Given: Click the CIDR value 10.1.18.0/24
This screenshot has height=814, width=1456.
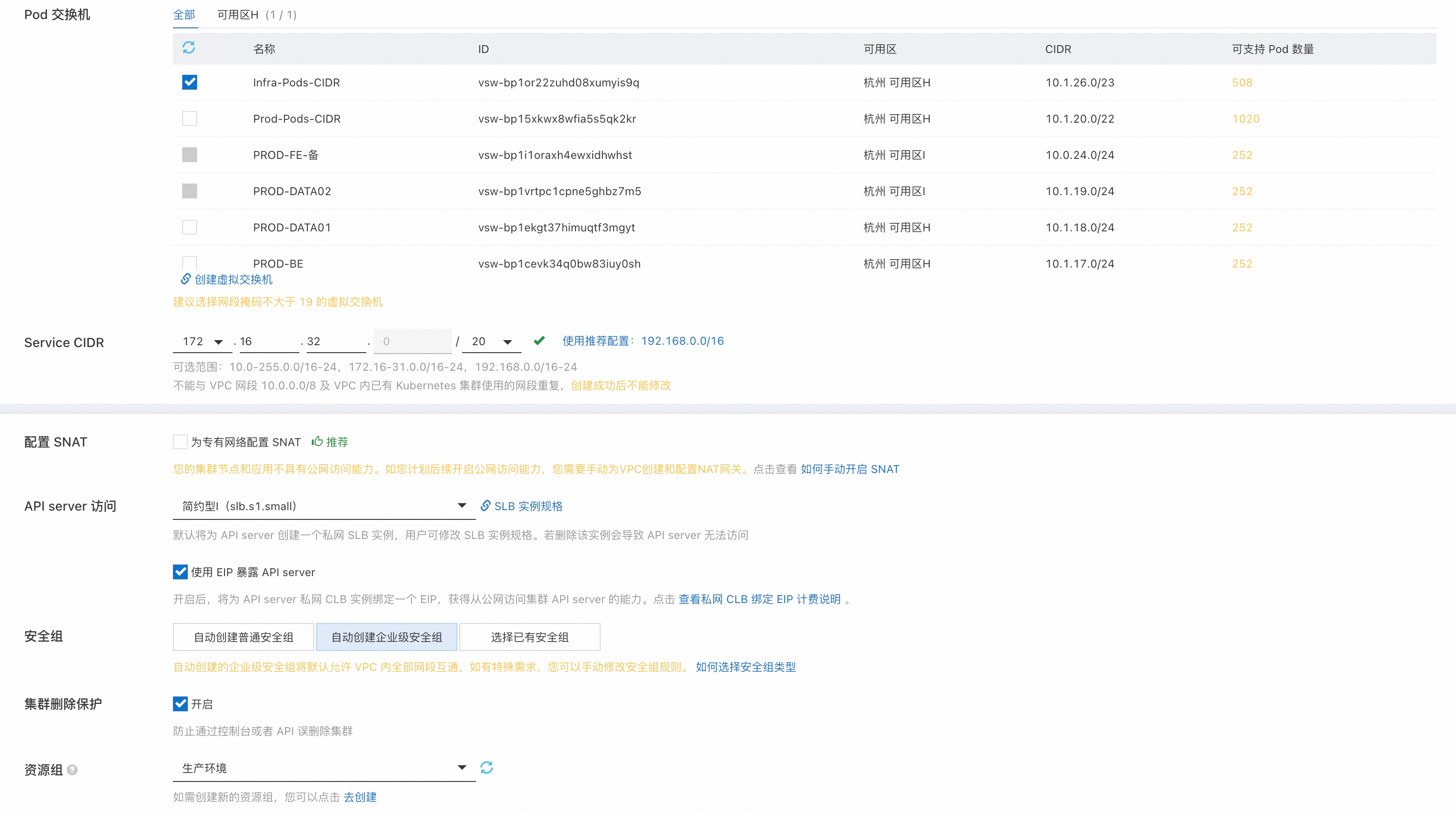Looking at the screenshot, I should pyautogui.click(x=1079, y=227).
